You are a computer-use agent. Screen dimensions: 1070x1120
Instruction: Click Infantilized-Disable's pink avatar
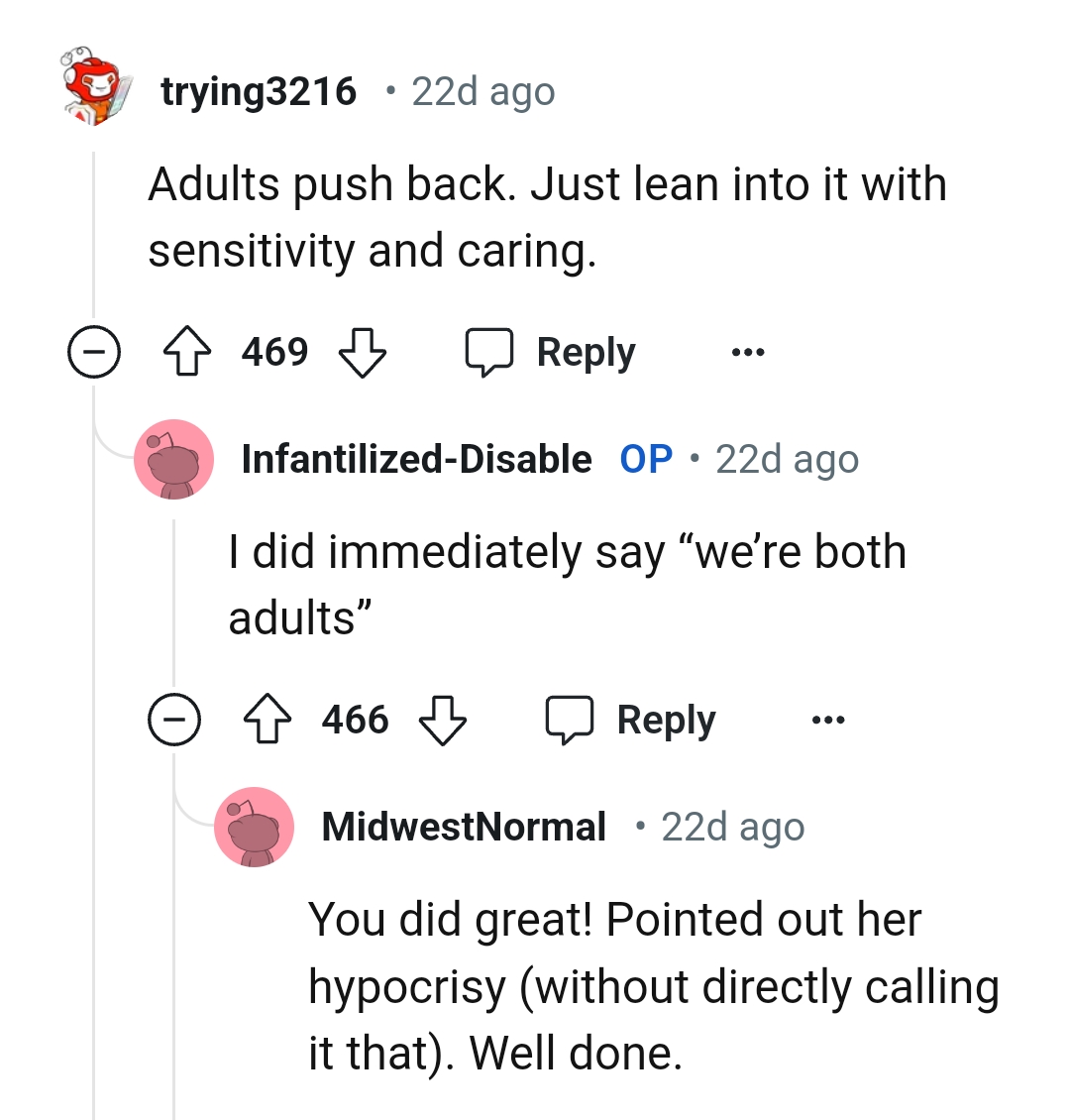click(174, 458)
